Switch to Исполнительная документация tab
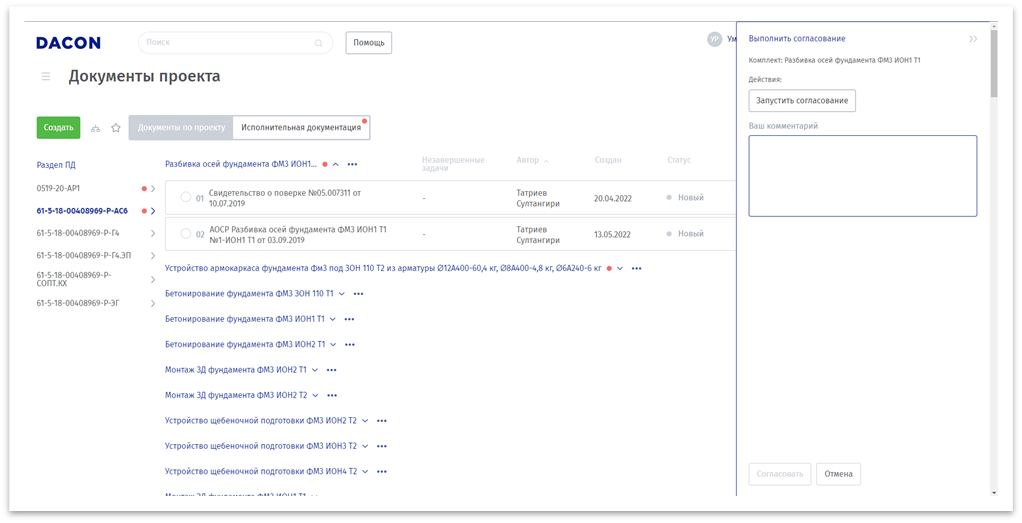Viewport: 1022px width, 523px height. [x=301, y=128]
